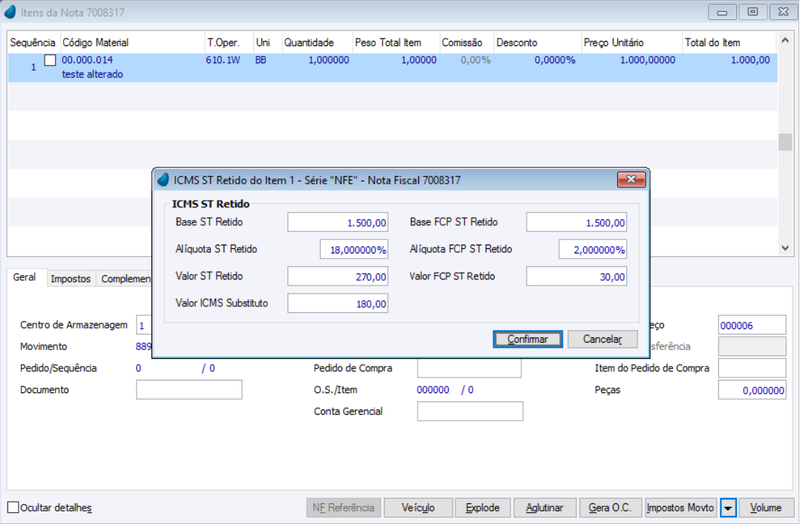Click the Conta Gerencial field

click(x=470, y=411)
